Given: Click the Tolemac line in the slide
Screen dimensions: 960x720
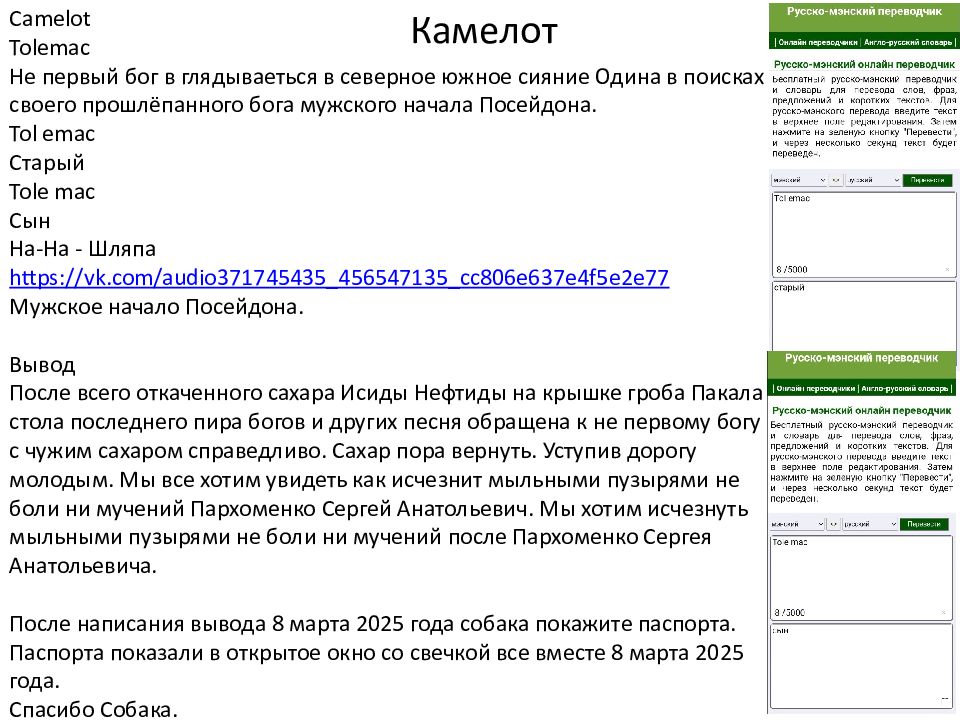Looking at the screenshot, I should coord(50,47).
